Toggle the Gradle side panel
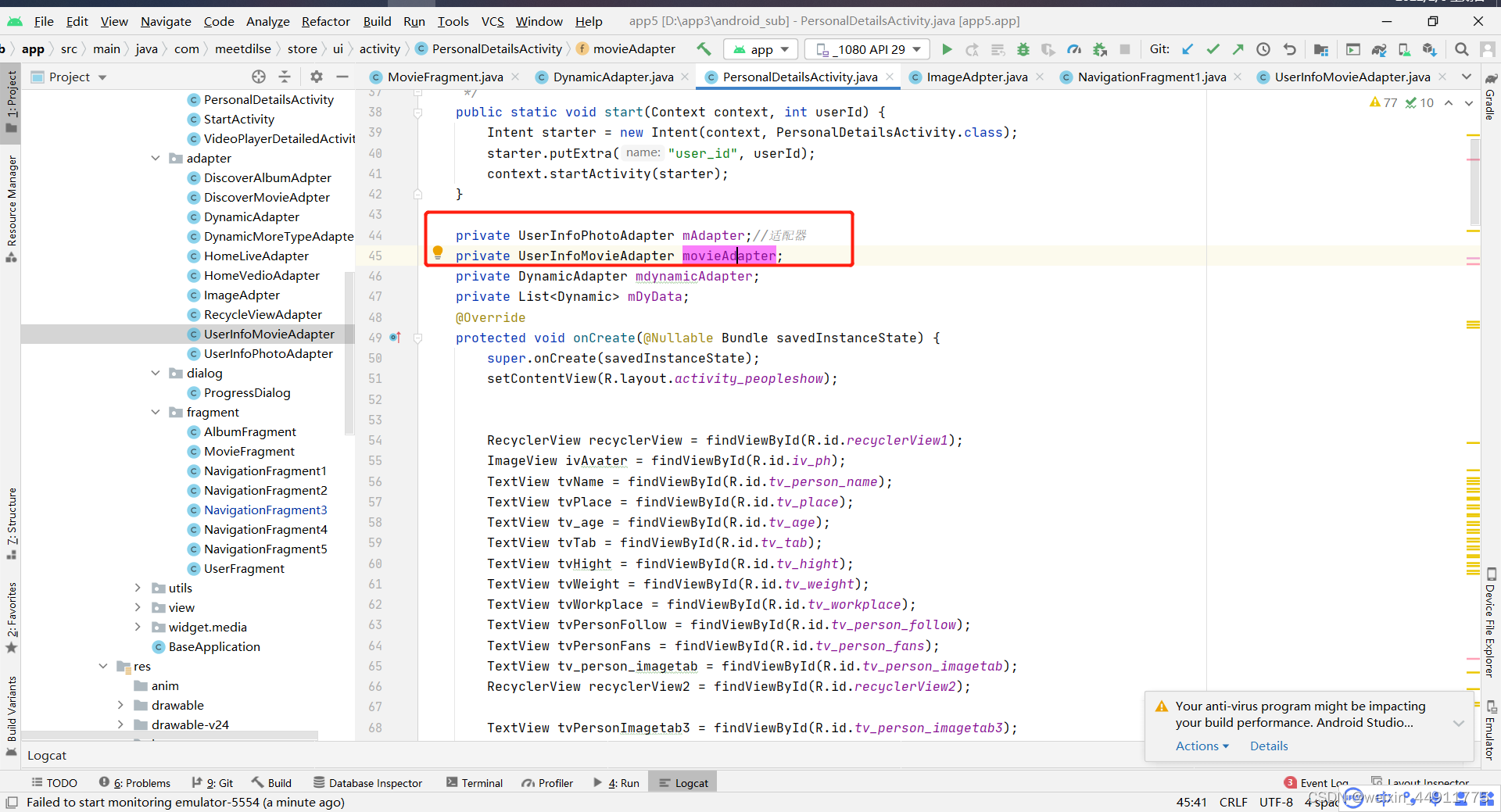This screenshot has width=1501, height=812. pos(1490,96)
